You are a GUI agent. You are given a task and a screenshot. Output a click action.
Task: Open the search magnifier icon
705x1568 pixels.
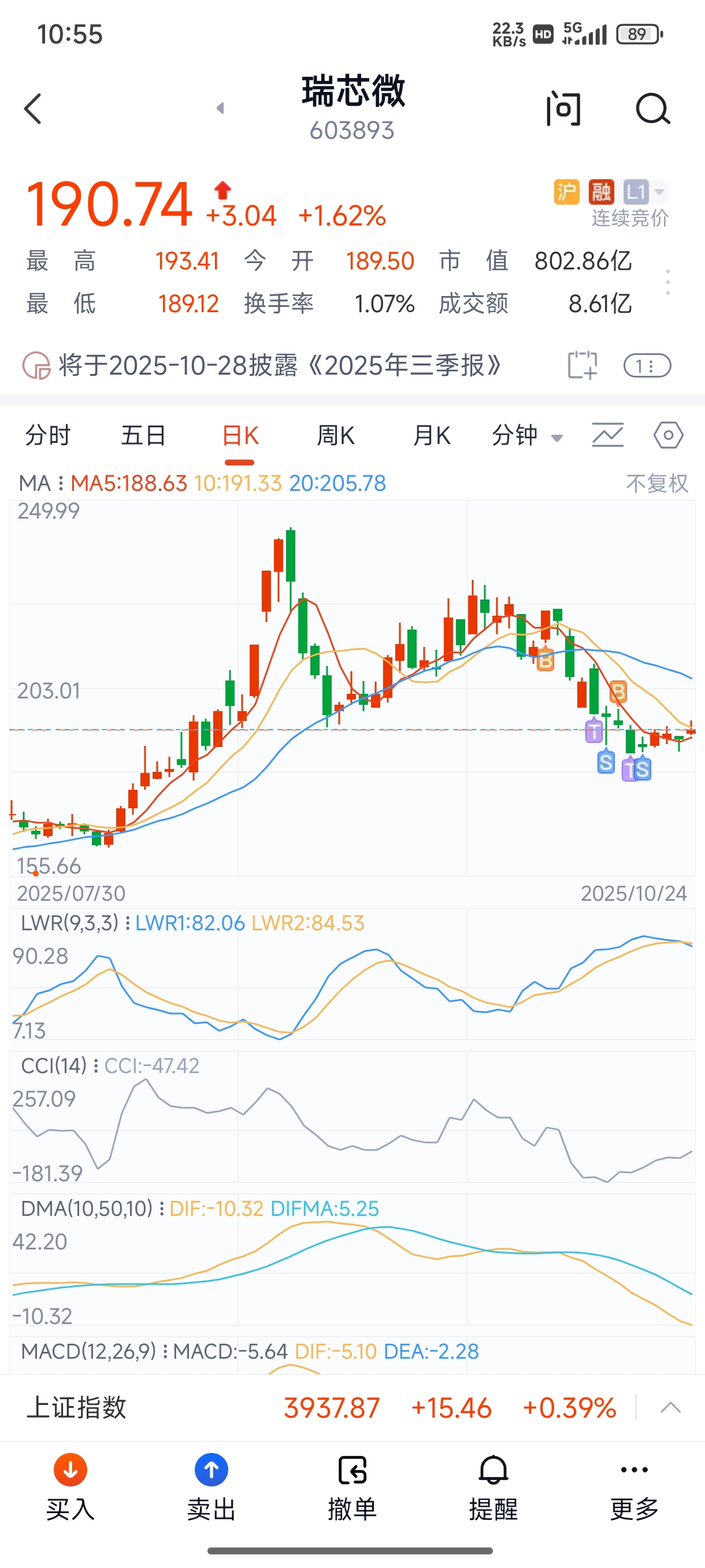[x=652, y=109]
